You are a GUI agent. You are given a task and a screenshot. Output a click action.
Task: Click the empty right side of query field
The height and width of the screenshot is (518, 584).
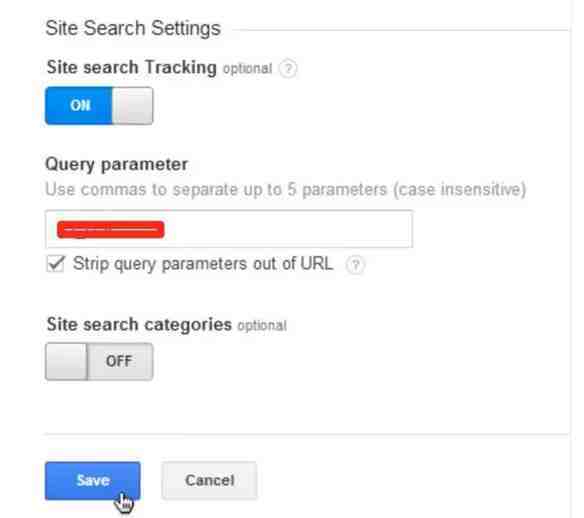point(291,229)
